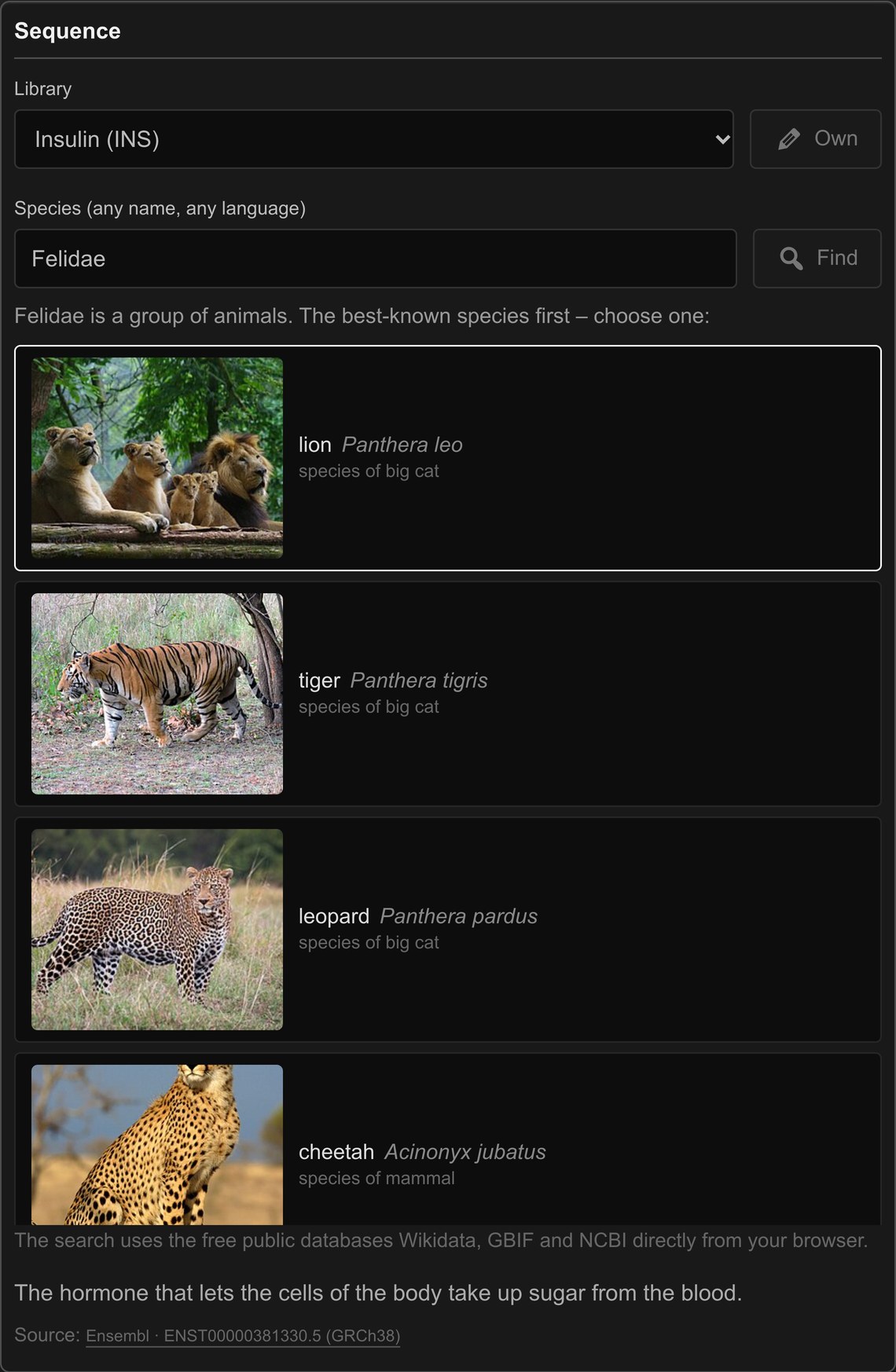Open the Library dropdown showing Insulin (INS)

pyautogui.click(x=374, y=139)
